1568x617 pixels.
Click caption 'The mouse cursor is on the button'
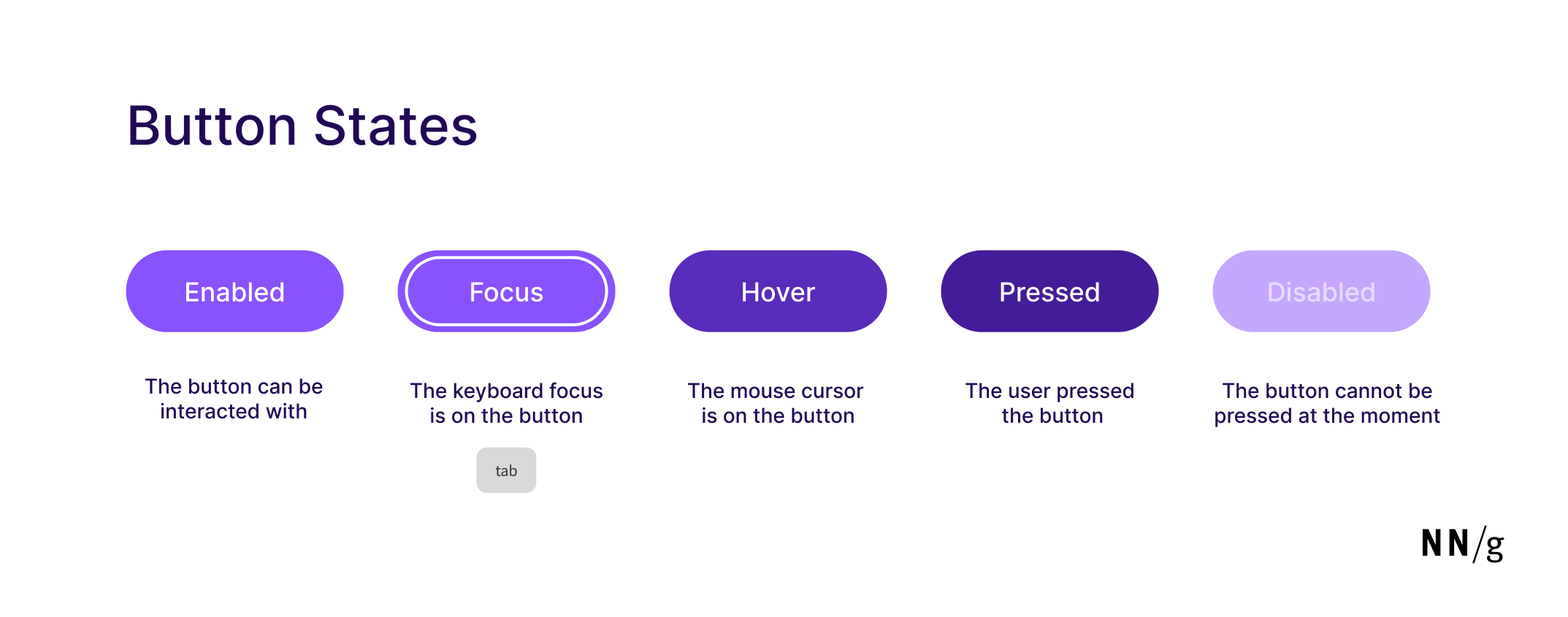tap(776, 403)
